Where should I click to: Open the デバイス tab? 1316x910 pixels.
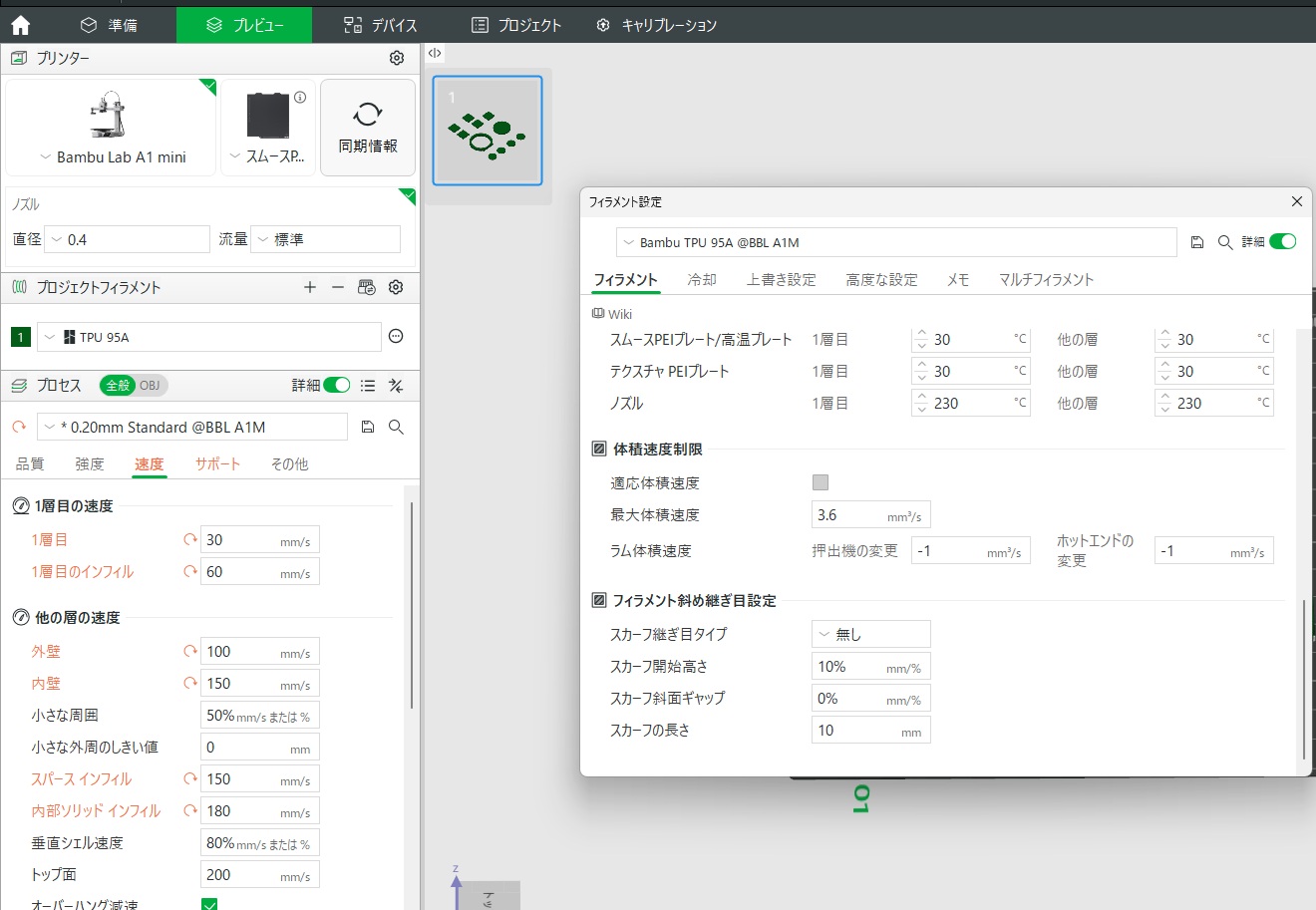click(x=380, y=25)
